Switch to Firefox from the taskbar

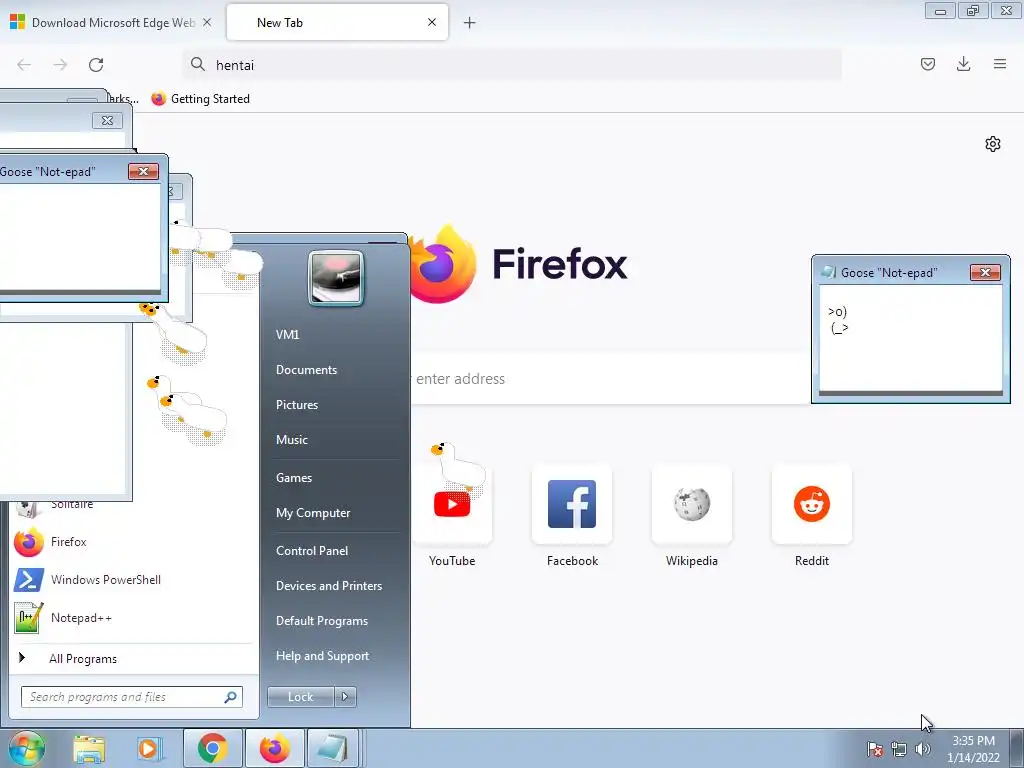pyautogui.click(x=274, y=748)
